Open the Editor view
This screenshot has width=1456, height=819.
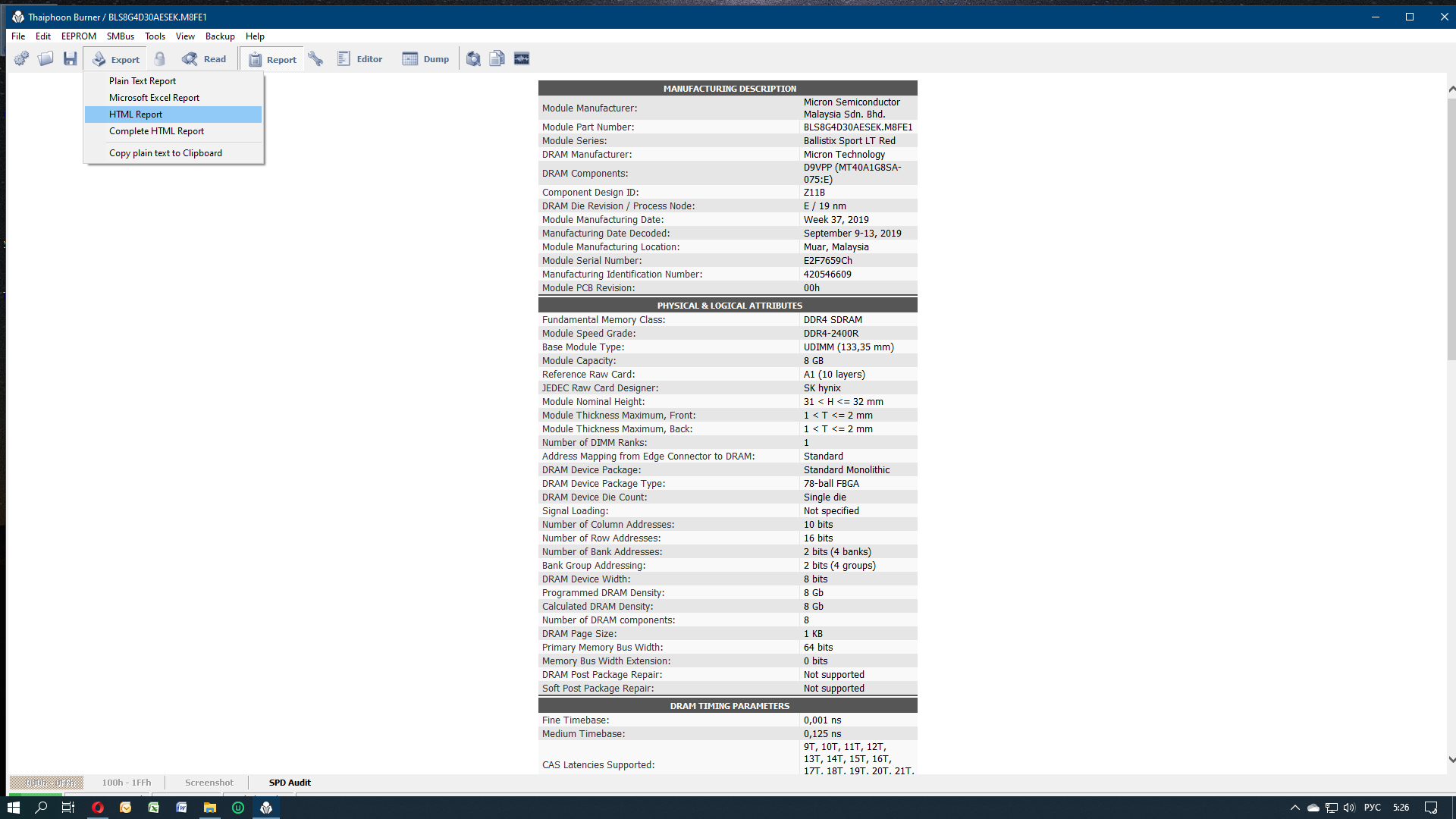point(359,58)
